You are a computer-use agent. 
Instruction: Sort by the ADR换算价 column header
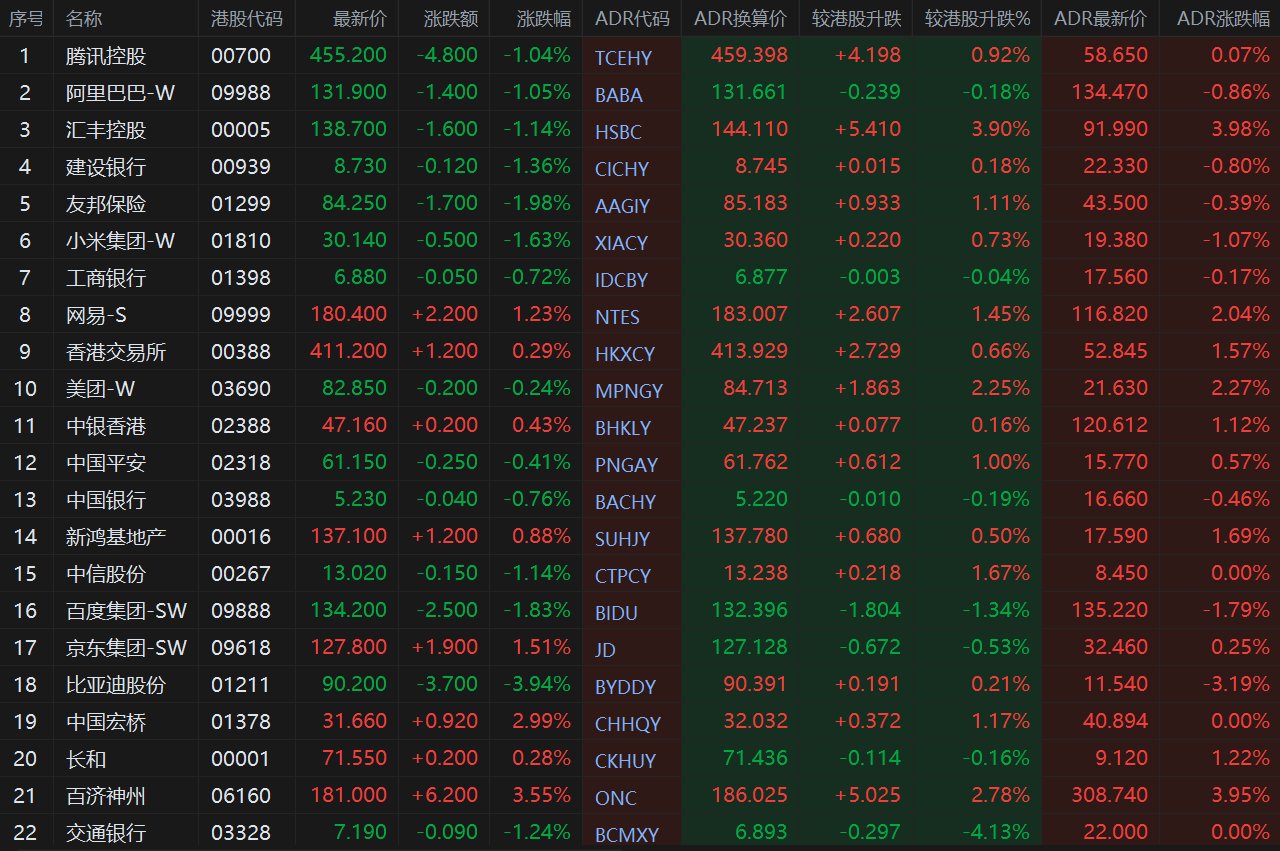[741, 18]
